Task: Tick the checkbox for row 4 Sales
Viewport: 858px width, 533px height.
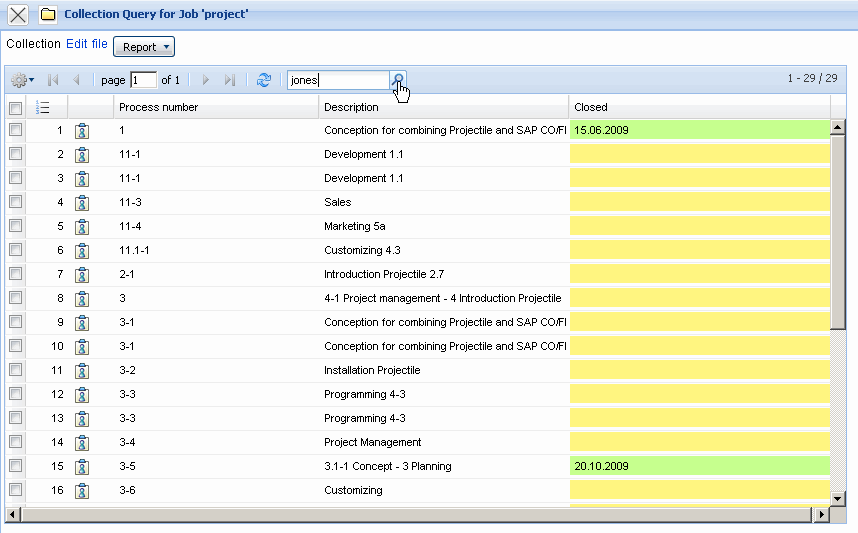Action: [x=15, y=202]
